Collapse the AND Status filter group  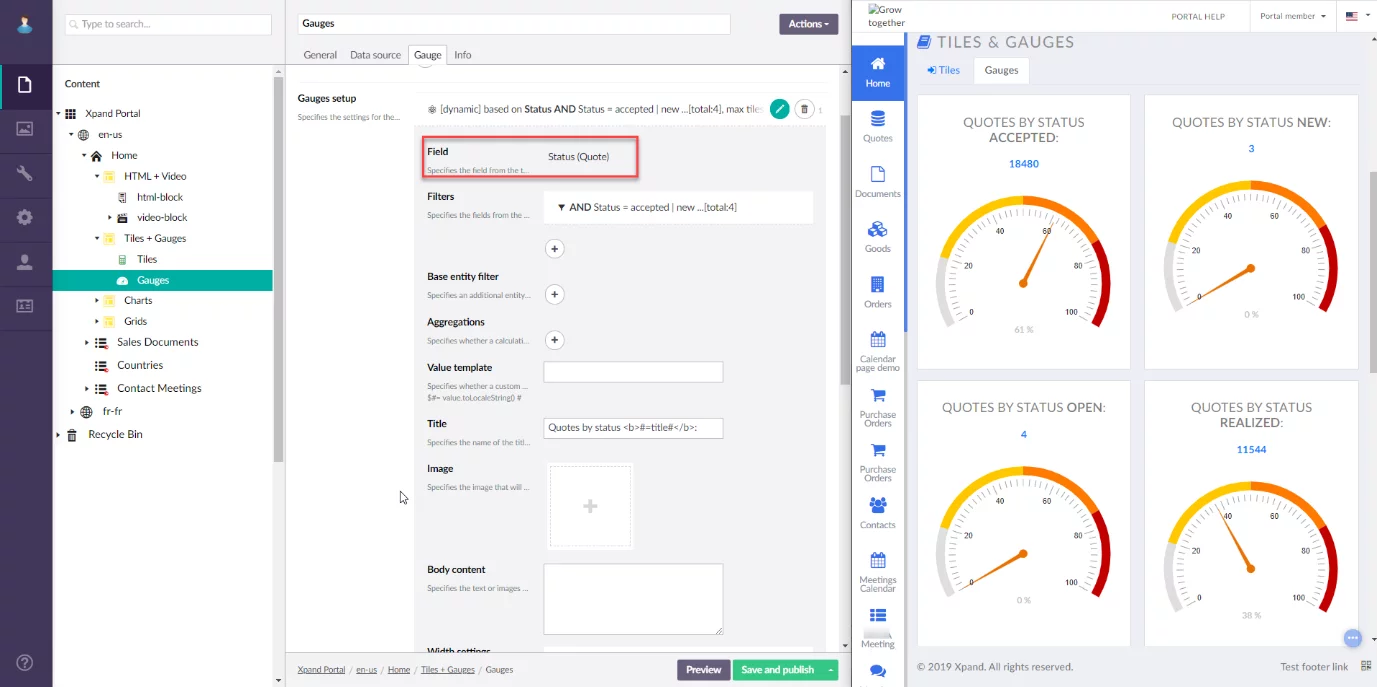pos(561,207)
